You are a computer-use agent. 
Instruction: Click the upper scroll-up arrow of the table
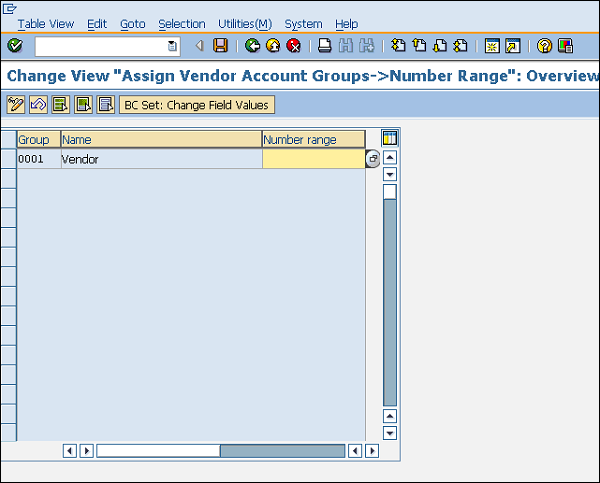click(x=390, y=157)
